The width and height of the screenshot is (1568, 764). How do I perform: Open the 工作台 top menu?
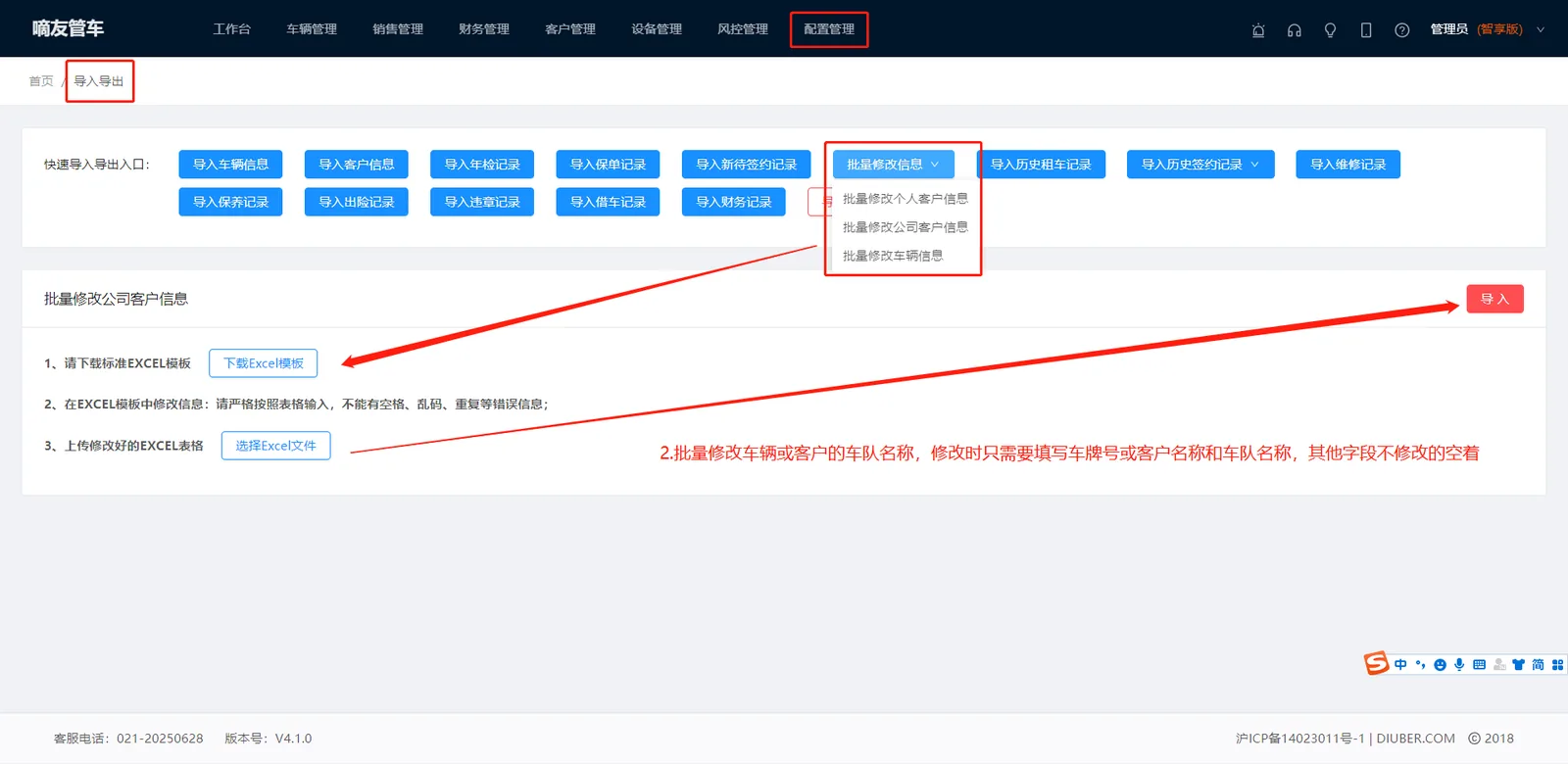pyautogui.click(x=232, y=29)
